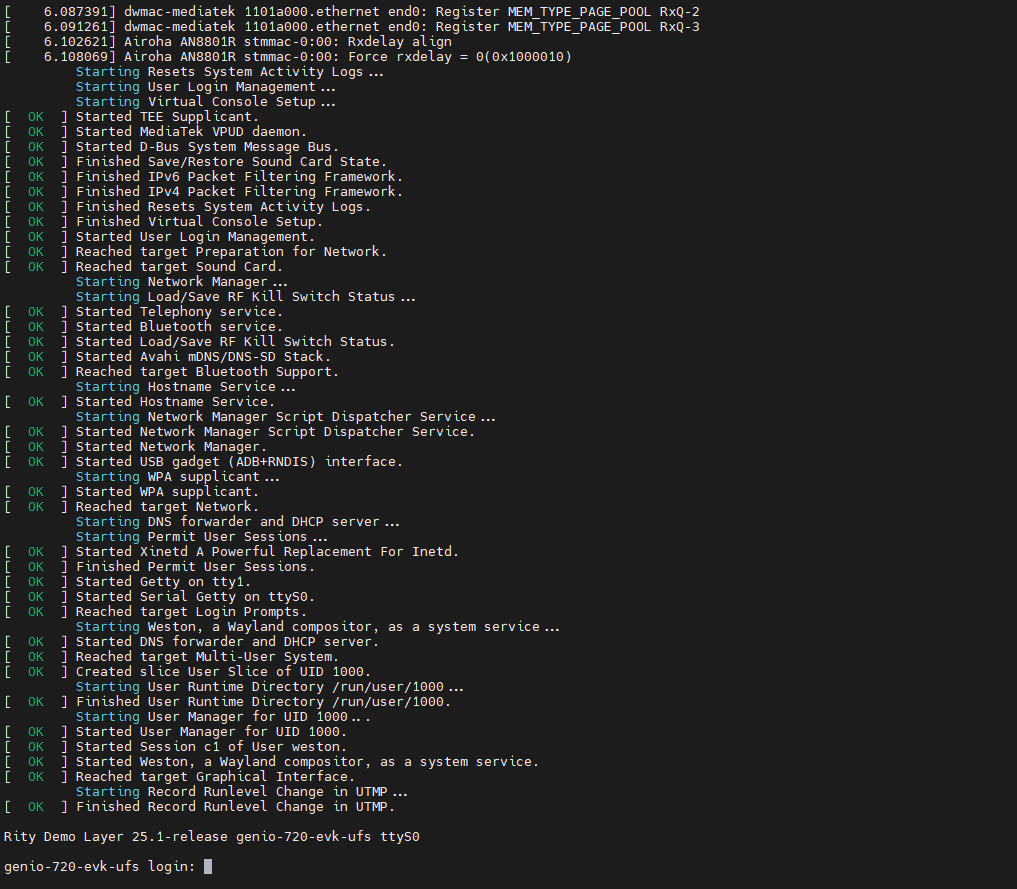This screenshot has height=889, width=1017.
Task: Click Started D-Bus System Message Bus line
Action: click(x=207, y=147)
